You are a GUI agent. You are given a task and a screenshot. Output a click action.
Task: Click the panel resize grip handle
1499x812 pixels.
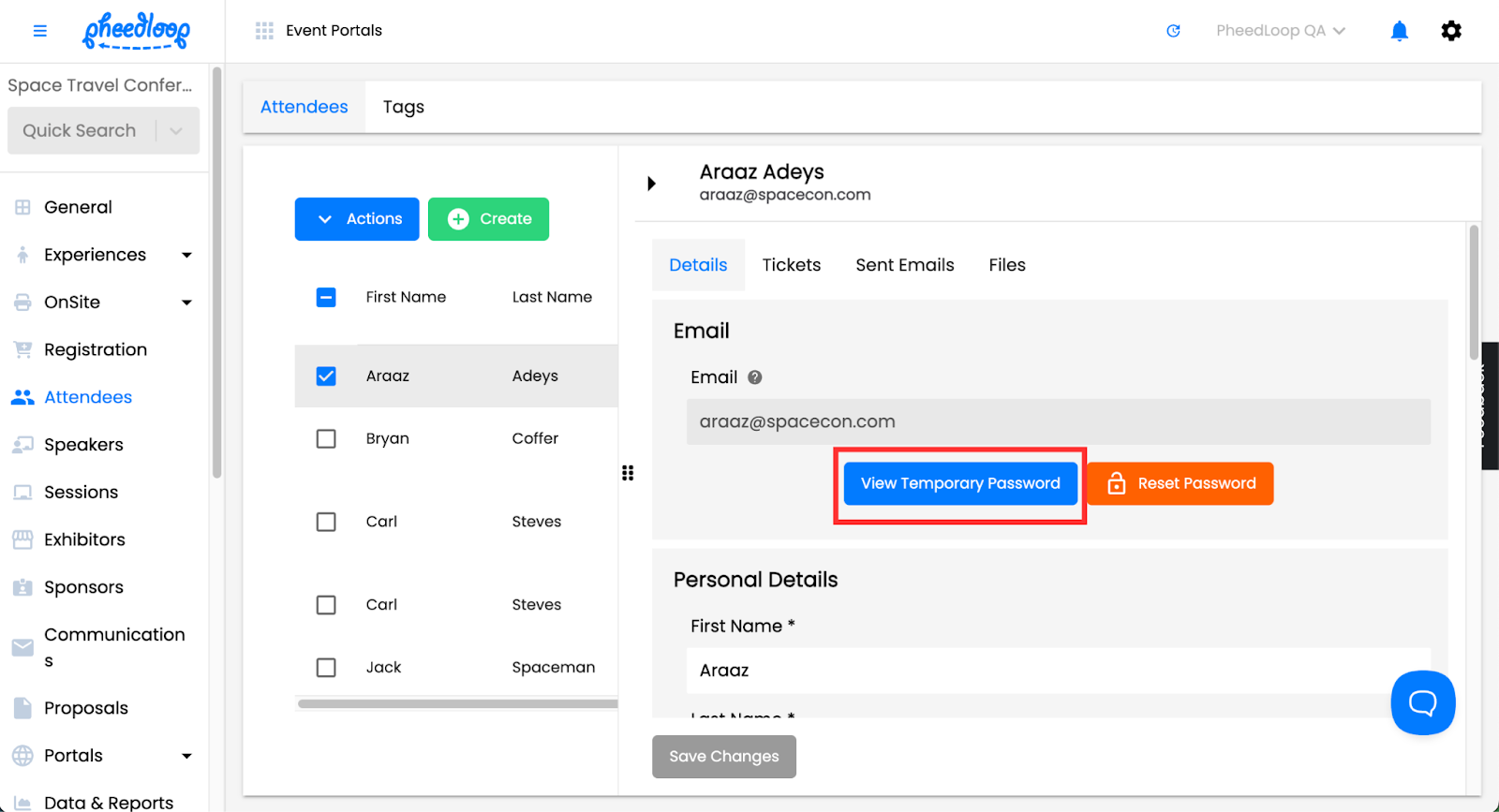tap(628, 473)
